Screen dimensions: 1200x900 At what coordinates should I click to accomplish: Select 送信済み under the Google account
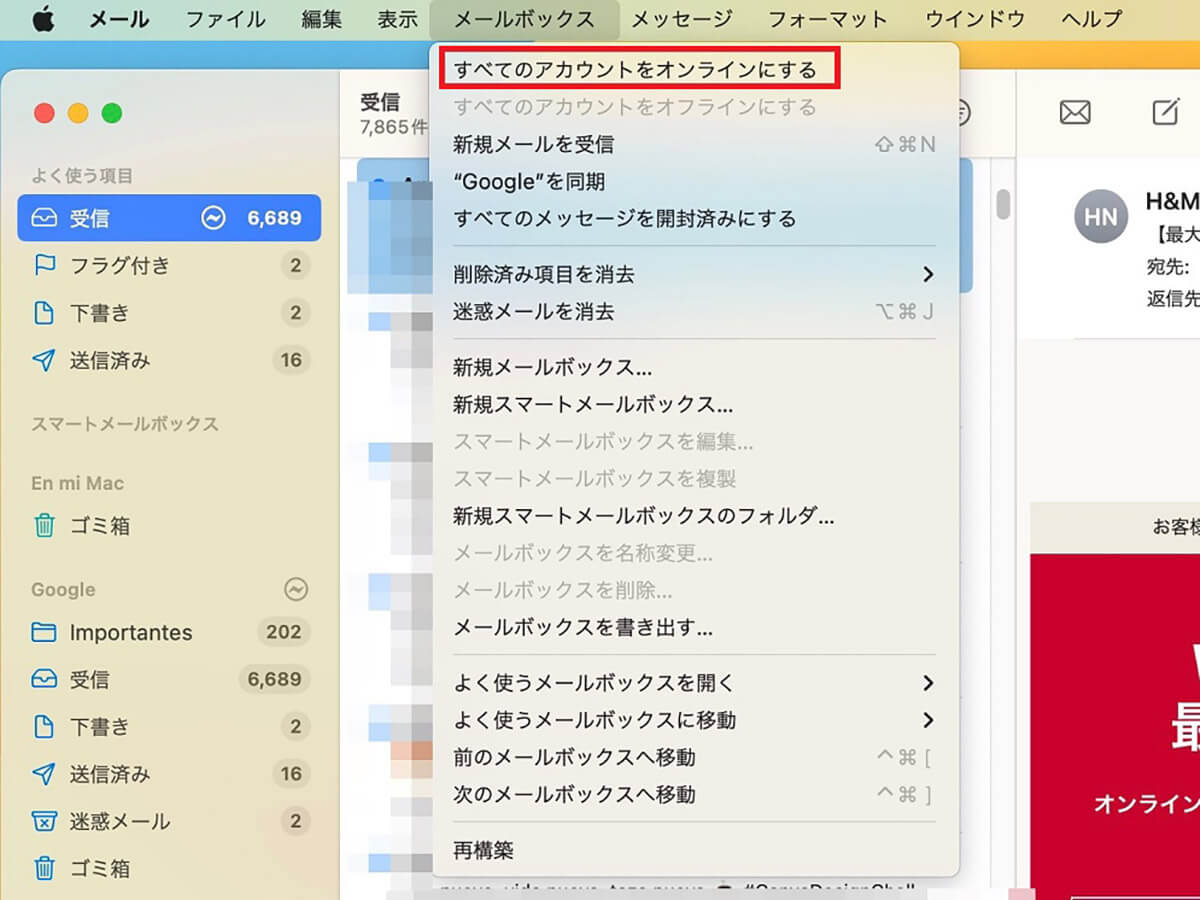pyautogui.click(x=169, y=774)
